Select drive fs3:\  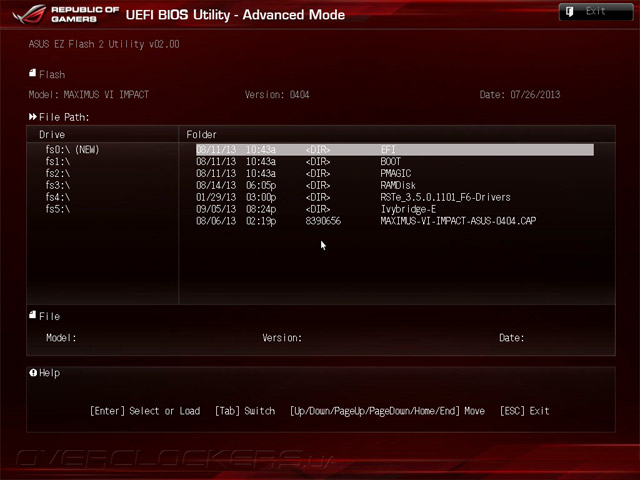pos(58,185)
